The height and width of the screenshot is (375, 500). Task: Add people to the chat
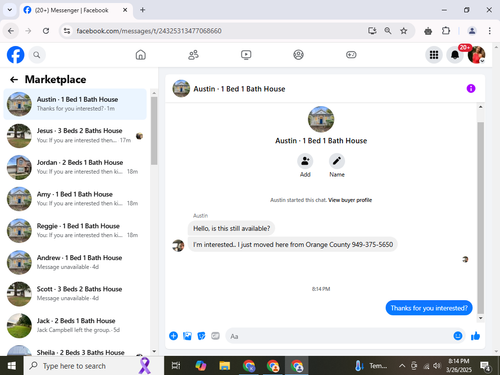tap(305, 161)
